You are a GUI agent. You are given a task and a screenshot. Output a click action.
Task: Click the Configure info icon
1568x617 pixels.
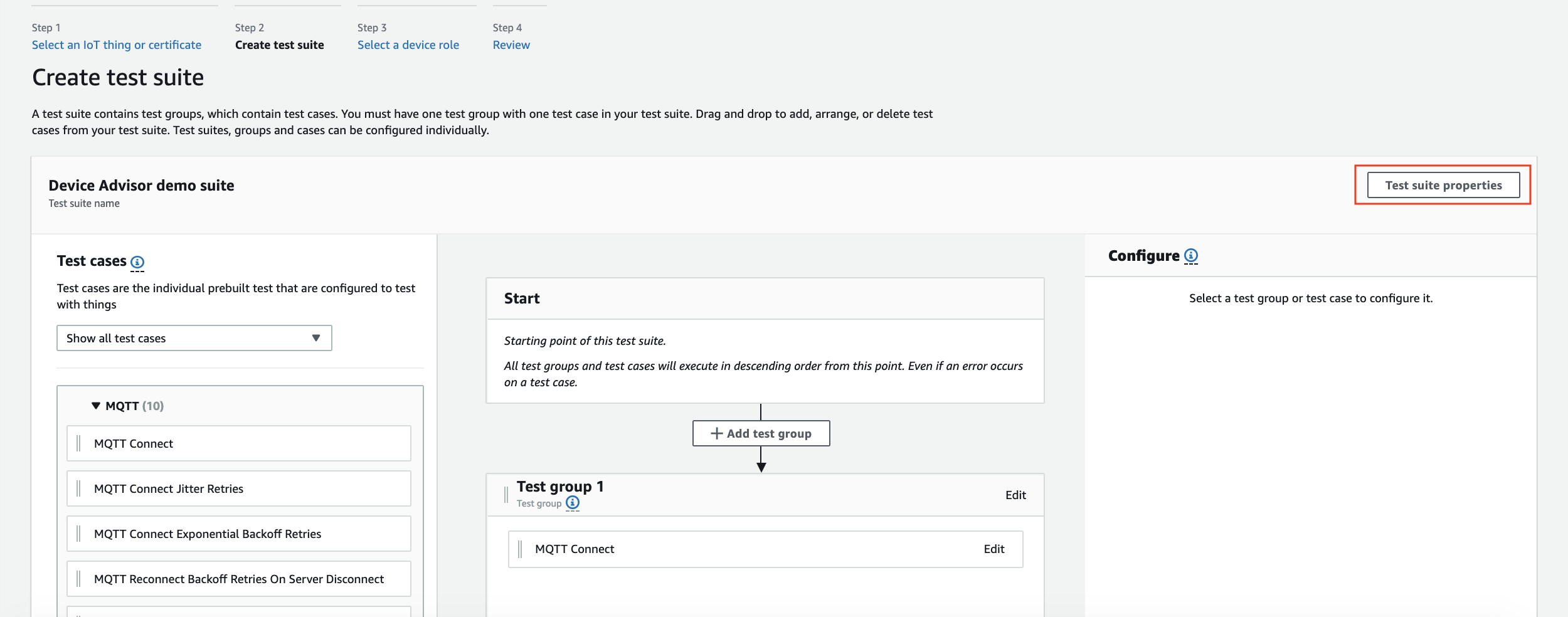pyautogui.click(x=1190, y=256)
